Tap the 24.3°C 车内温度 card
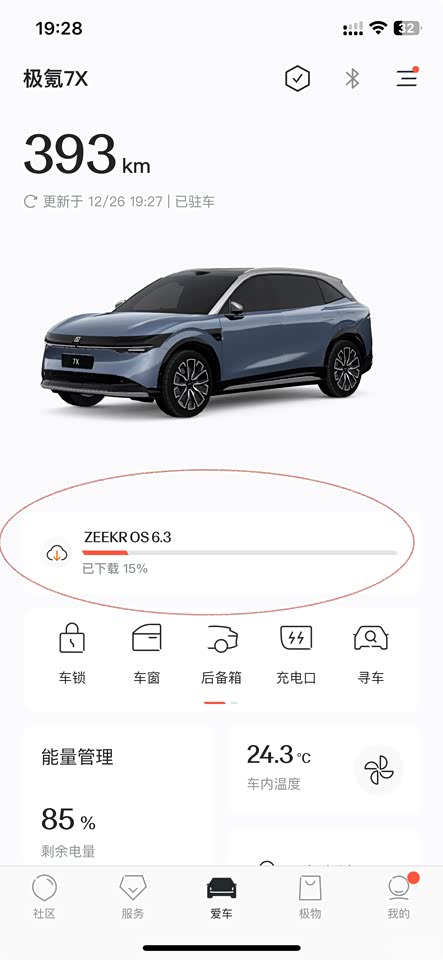Image resolution: width=443 pixels, height=960 pixels. [323, 770]
